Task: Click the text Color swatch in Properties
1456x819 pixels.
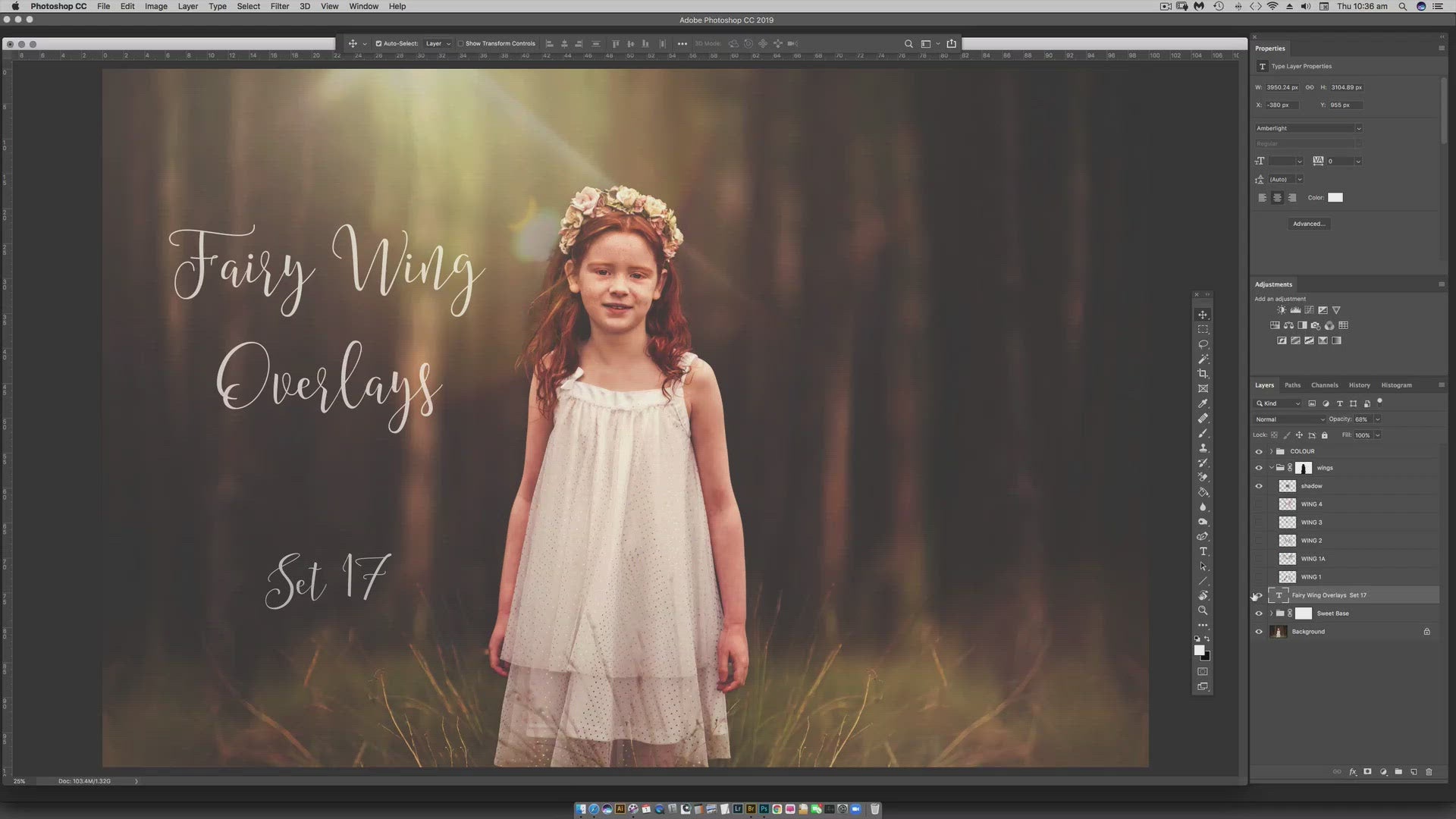Action: [x=1335, y=198]
